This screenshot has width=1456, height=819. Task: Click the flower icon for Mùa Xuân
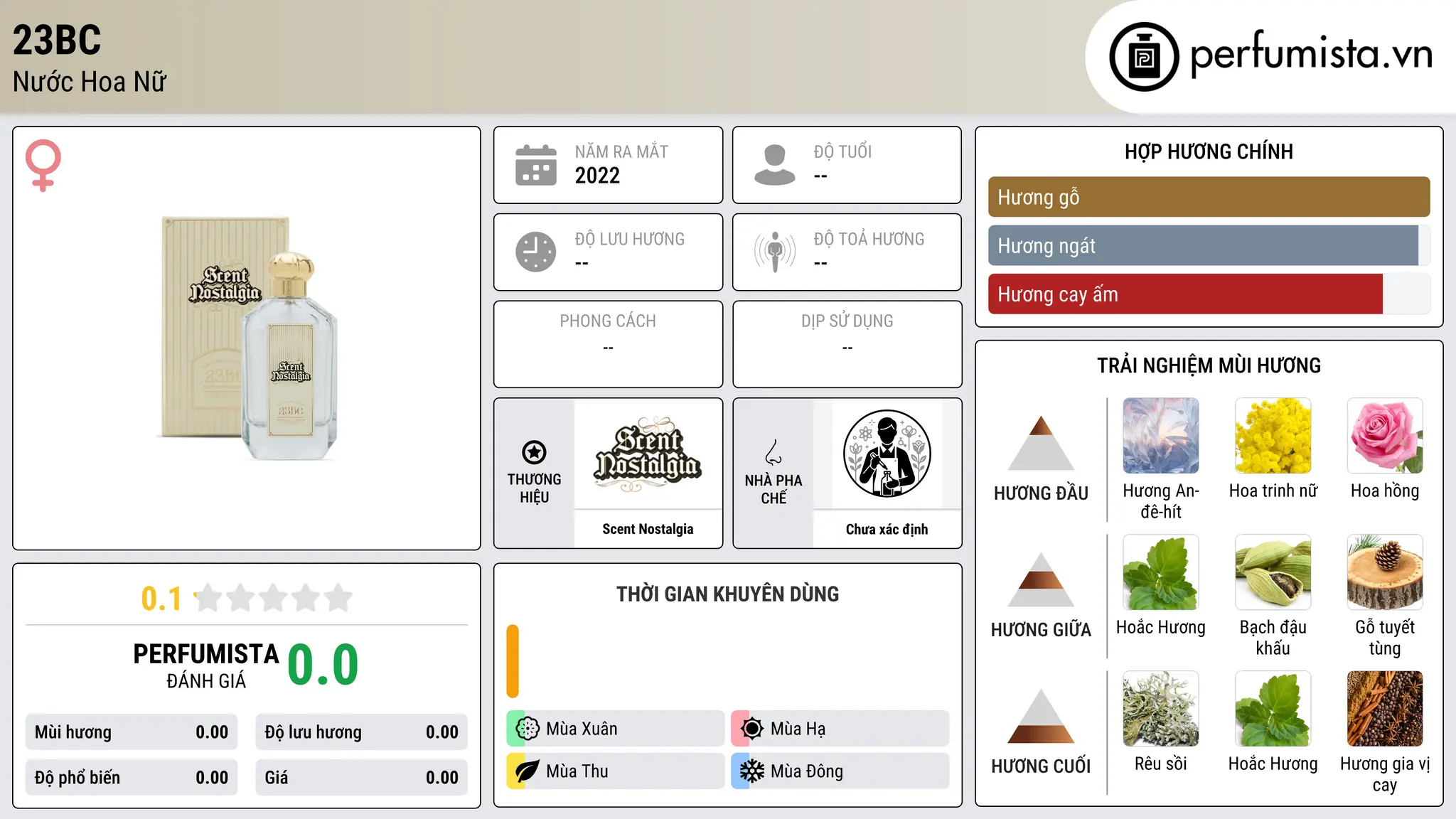click(527, 729)
